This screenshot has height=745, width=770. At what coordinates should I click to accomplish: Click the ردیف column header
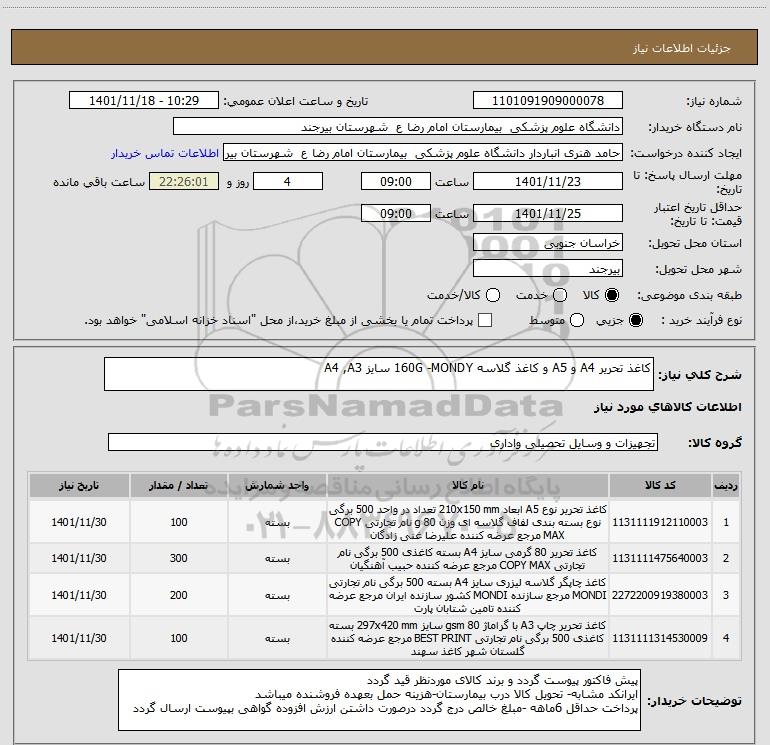click(x=726, y=486)
